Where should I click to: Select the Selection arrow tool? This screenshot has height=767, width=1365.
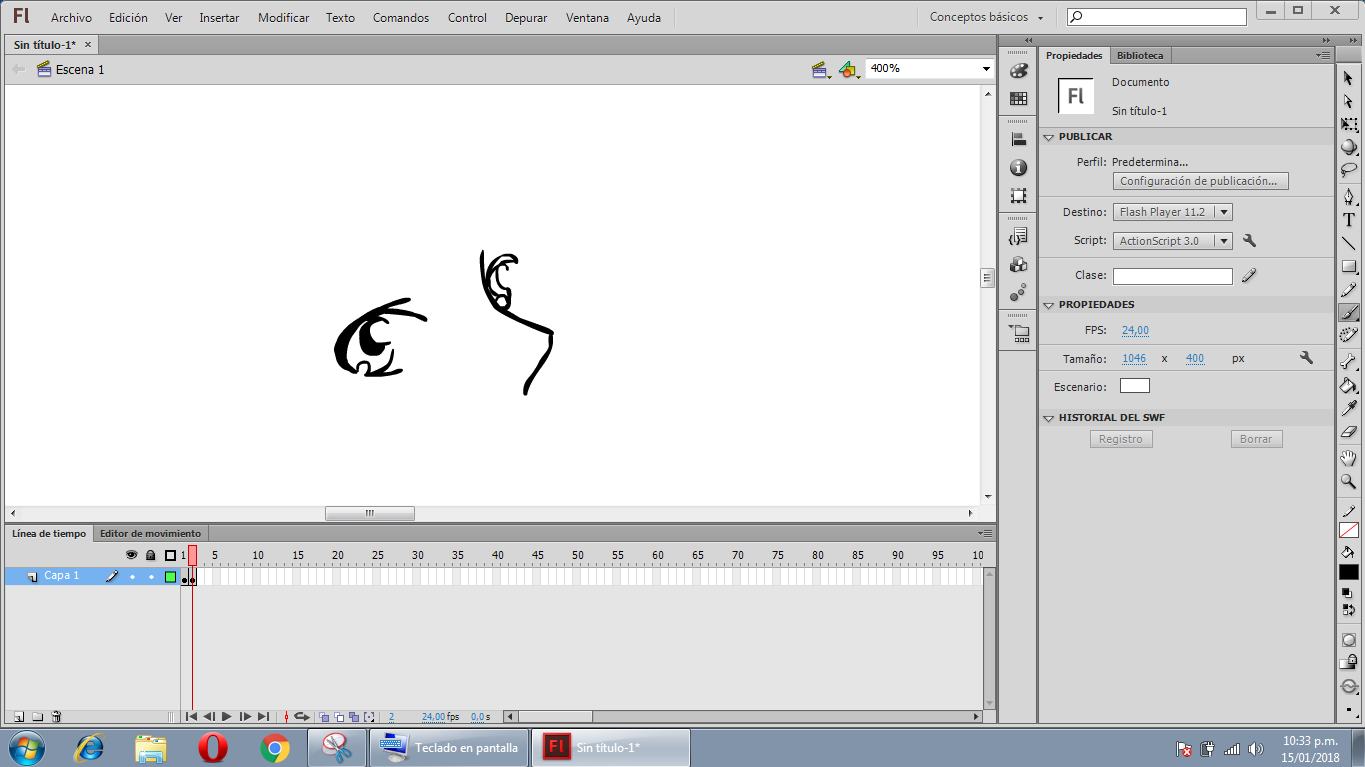pyautogui.click(x=1349, y=78)
